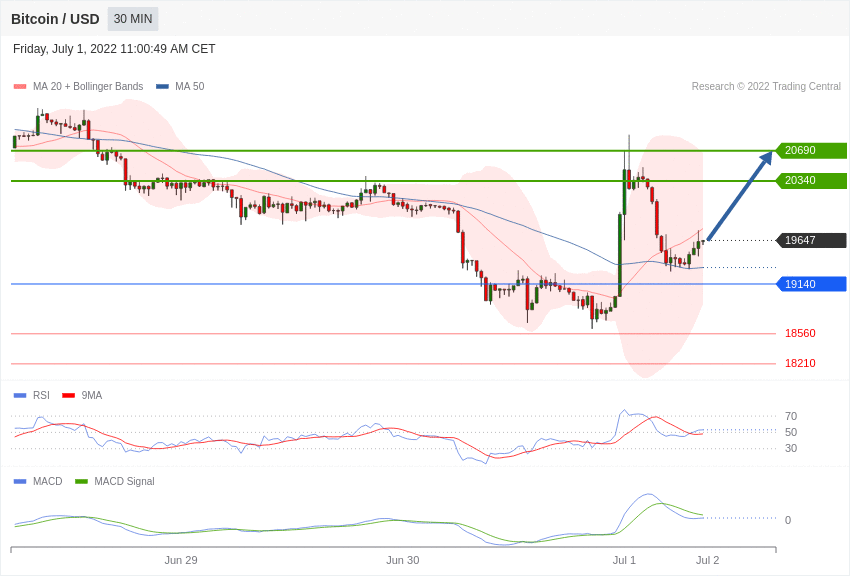Screen dimensions: 850x576
Task: Click the RSI legend color swatch
Action: pos(20,396)
